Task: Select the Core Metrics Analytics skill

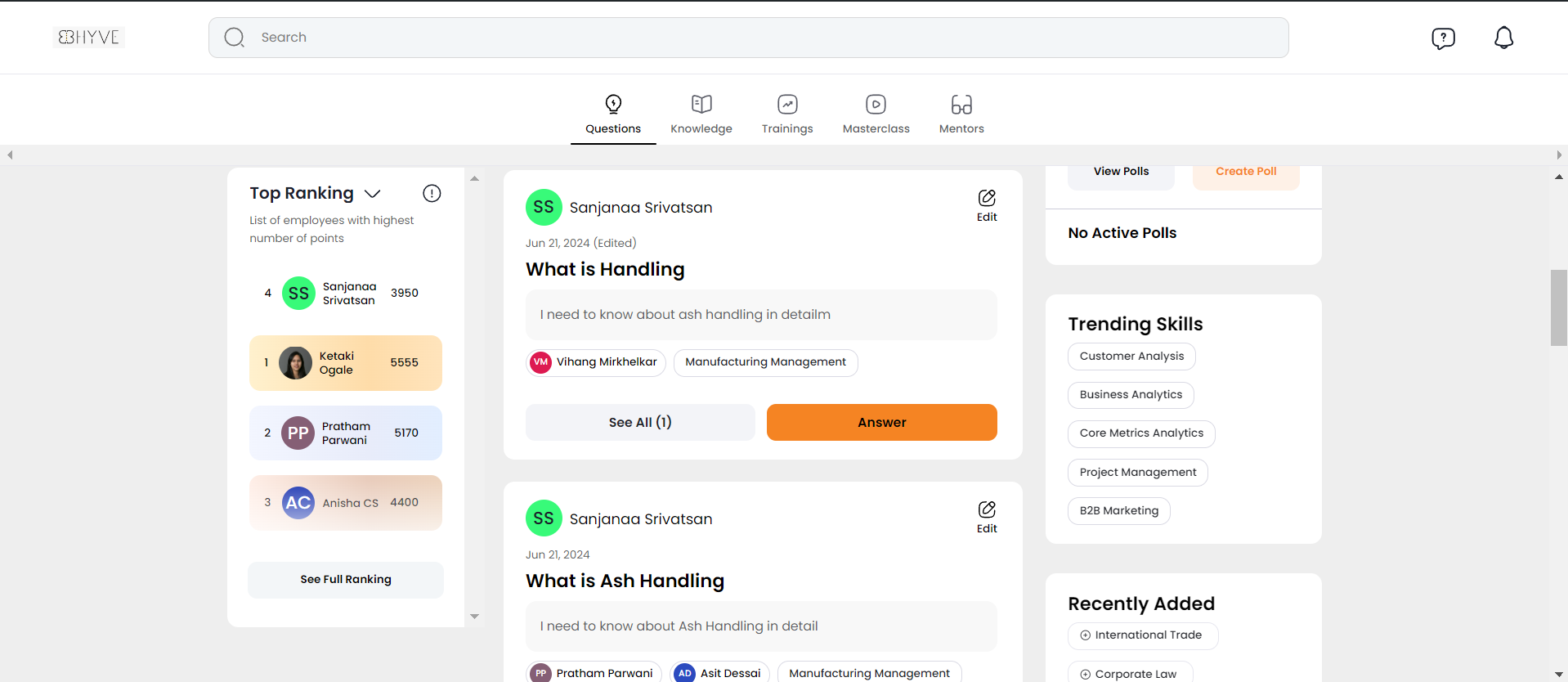Action: (1141, 433)
